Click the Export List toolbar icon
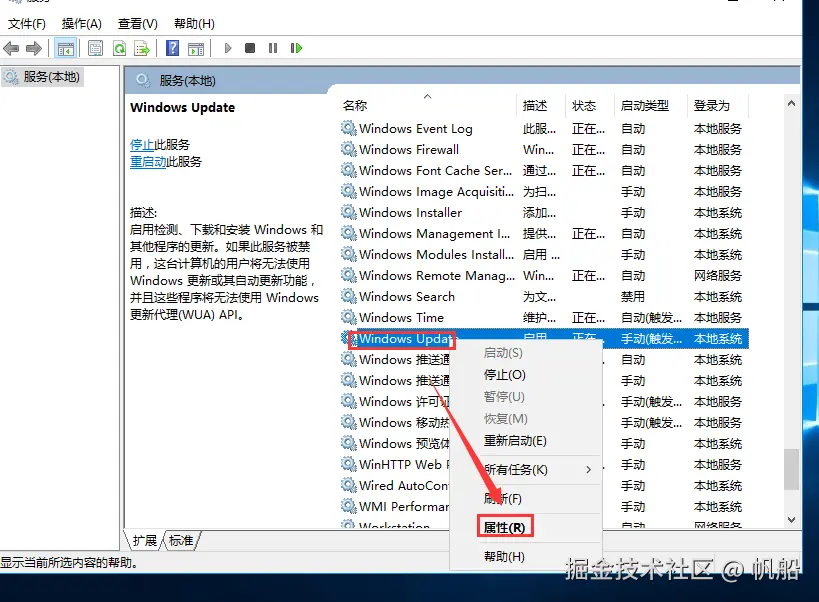This screenshot has height=602, width=819. pos(142,49)
